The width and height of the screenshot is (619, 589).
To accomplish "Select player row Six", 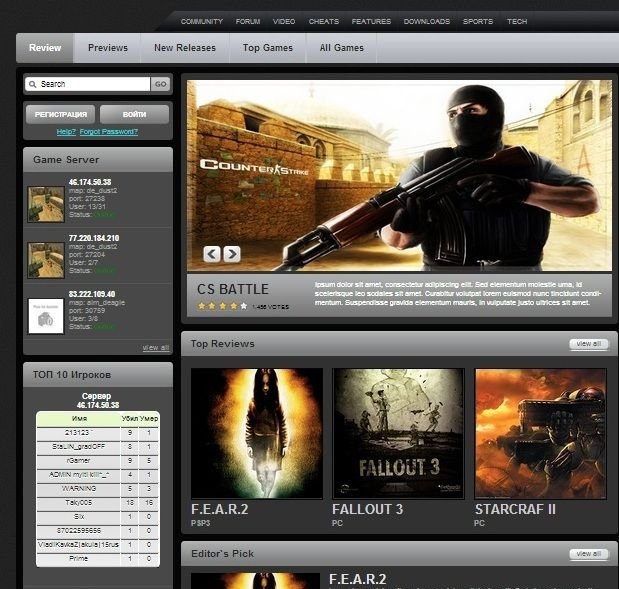I will tap(98, 517).
